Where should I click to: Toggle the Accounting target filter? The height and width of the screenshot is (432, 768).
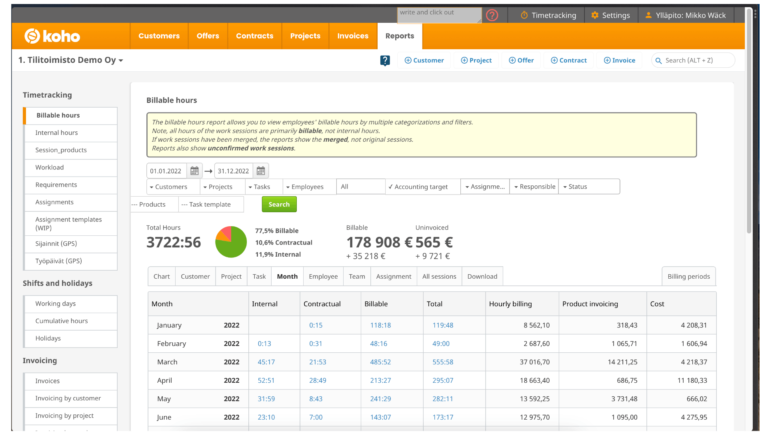click(422, 186)
